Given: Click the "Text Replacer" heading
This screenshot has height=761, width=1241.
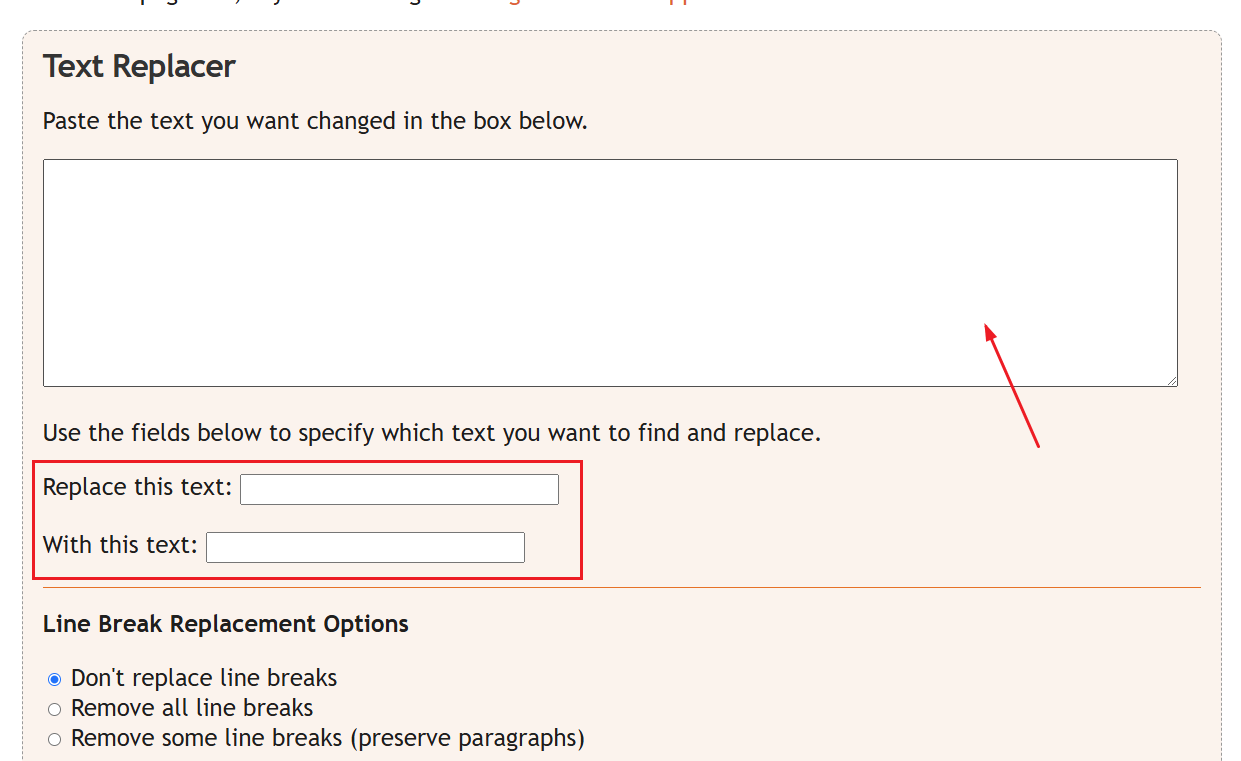Looking at the screenshot, I should point(139,67).
